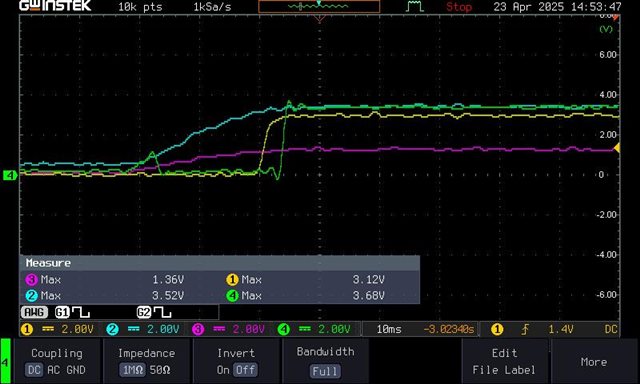Viewport: 640px width, 384px height.
Task: Click the horizontal trigger position marker at top
Action: click(319, 18)
